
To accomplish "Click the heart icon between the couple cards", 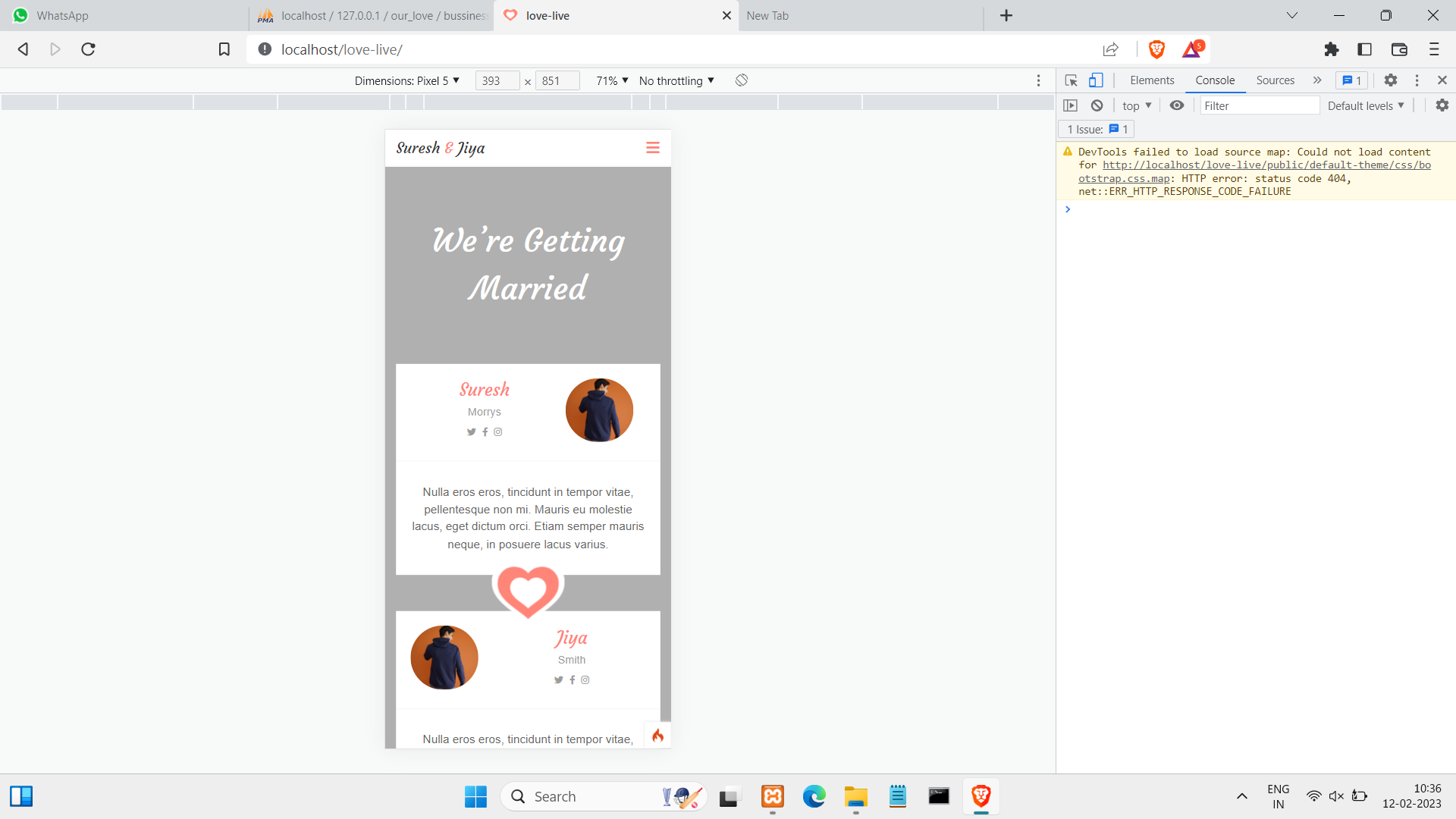I will click(529, 591).
